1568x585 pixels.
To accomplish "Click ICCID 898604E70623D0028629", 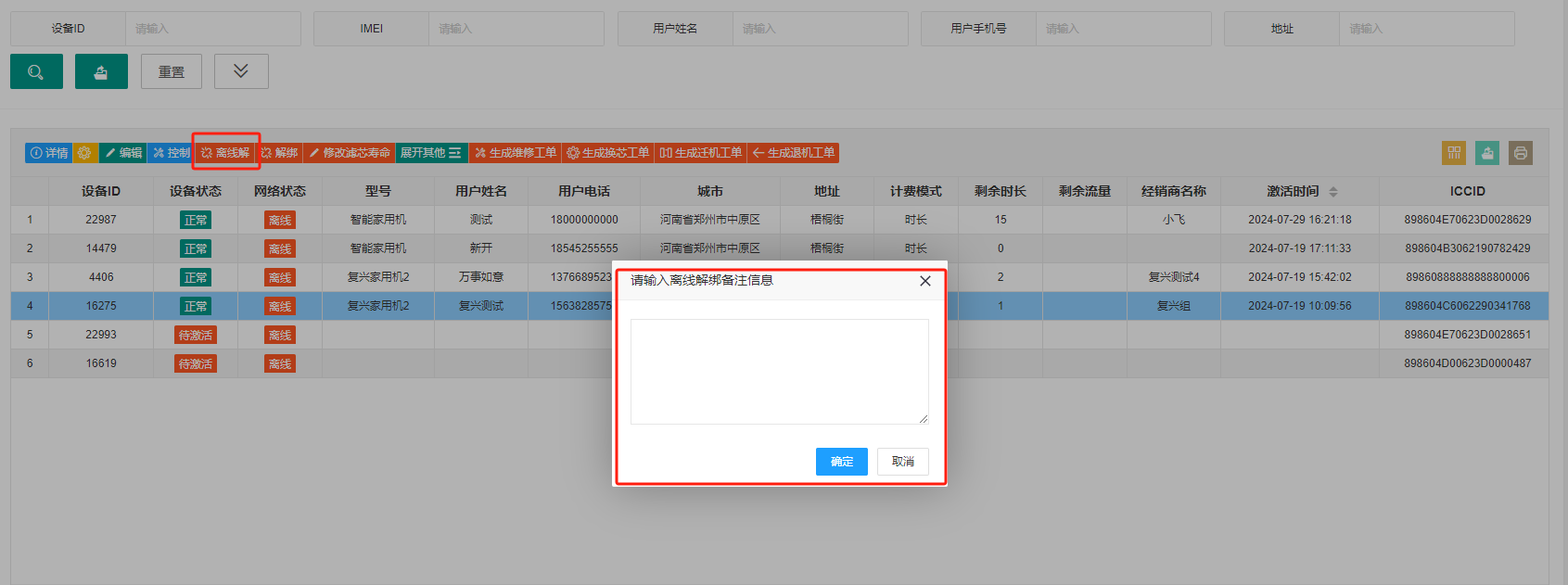I will [x=1468, y=220].
